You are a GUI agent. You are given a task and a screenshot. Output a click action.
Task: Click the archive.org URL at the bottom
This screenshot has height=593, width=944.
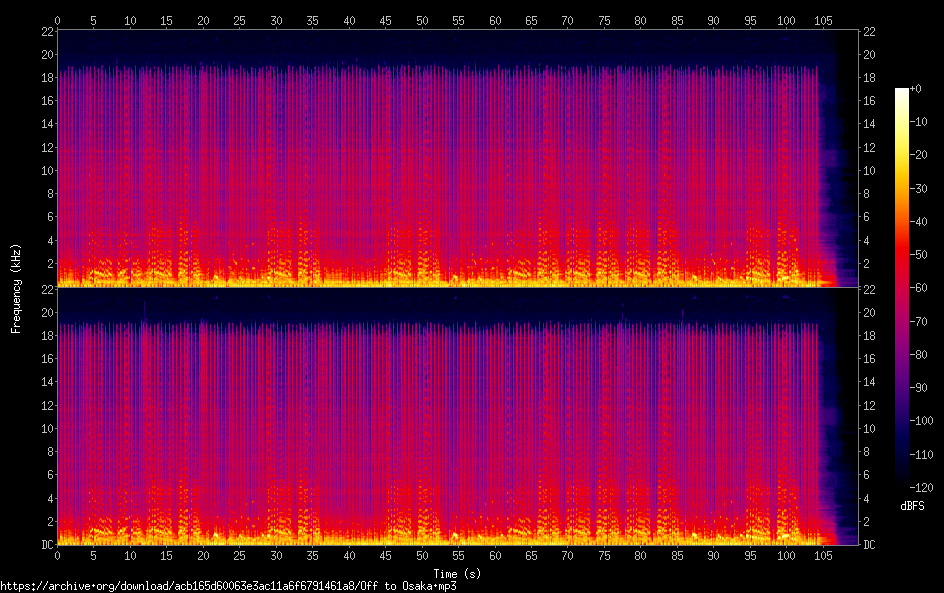pyautogui.click(x=228, y=586)
